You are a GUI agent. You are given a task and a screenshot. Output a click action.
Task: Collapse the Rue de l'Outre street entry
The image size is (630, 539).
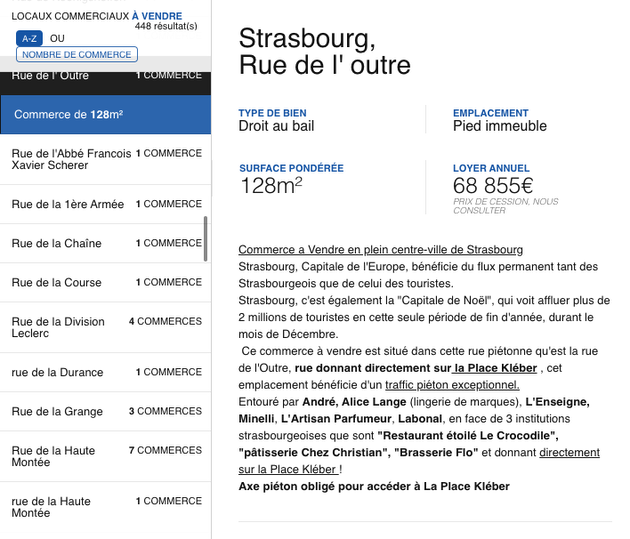click(x=105, y=76)
